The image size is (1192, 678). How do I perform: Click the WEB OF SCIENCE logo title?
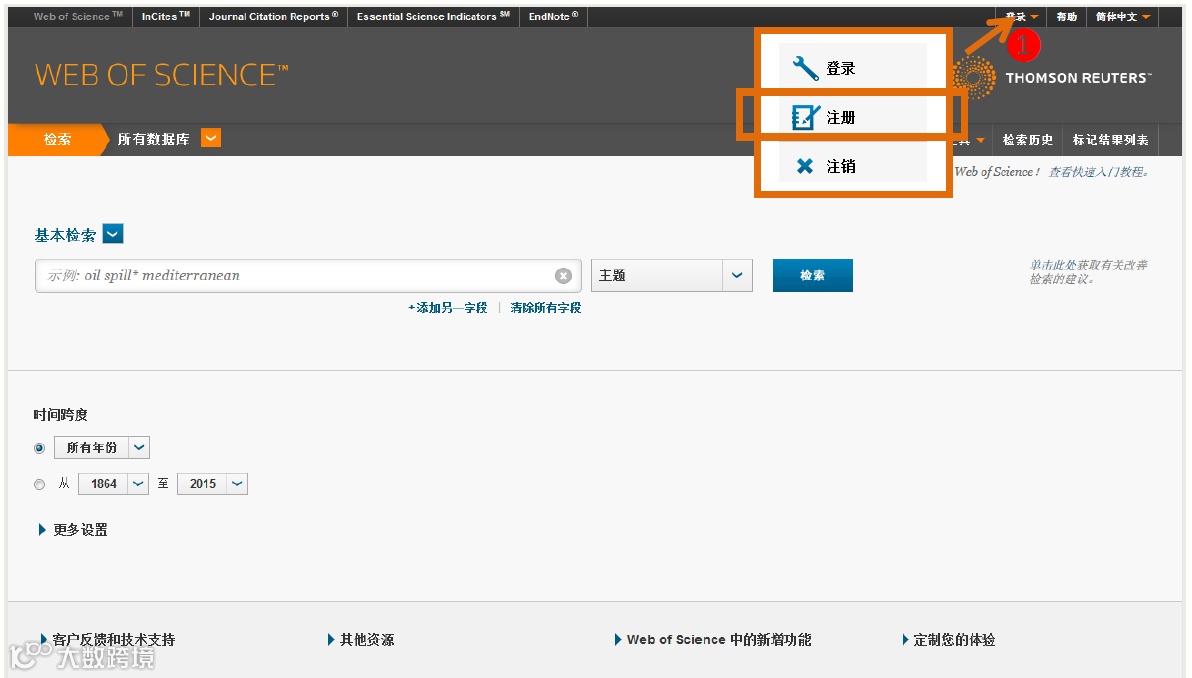coord(162,74)
